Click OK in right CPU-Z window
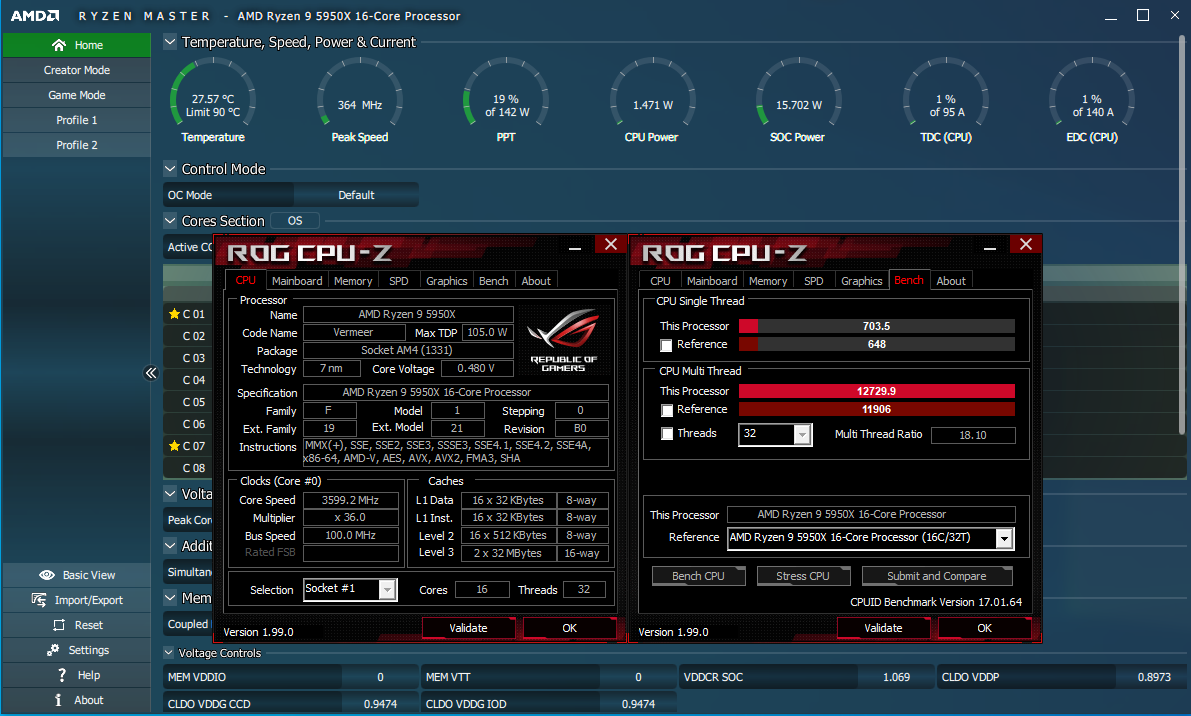The image size is (1191, 716). [984, 628]
